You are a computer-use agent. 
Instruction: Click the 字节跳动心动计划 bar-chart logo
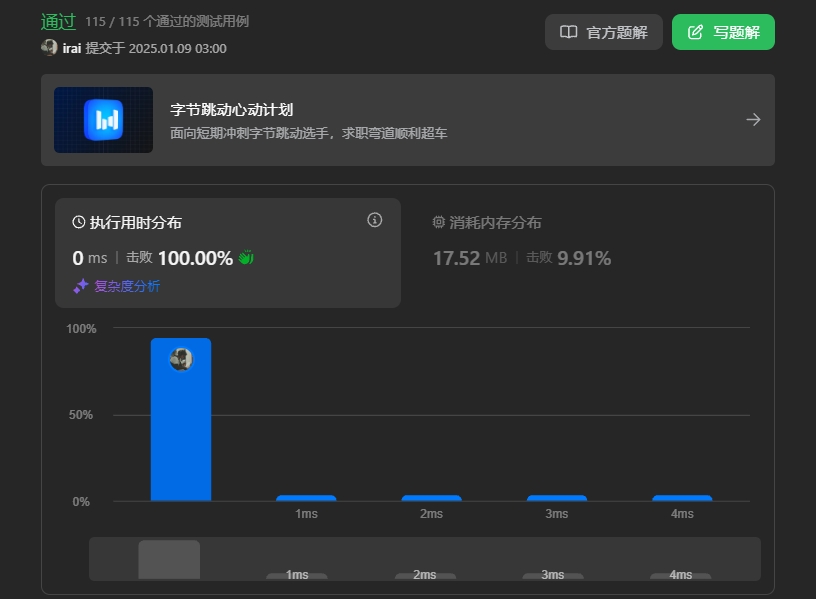103,119
